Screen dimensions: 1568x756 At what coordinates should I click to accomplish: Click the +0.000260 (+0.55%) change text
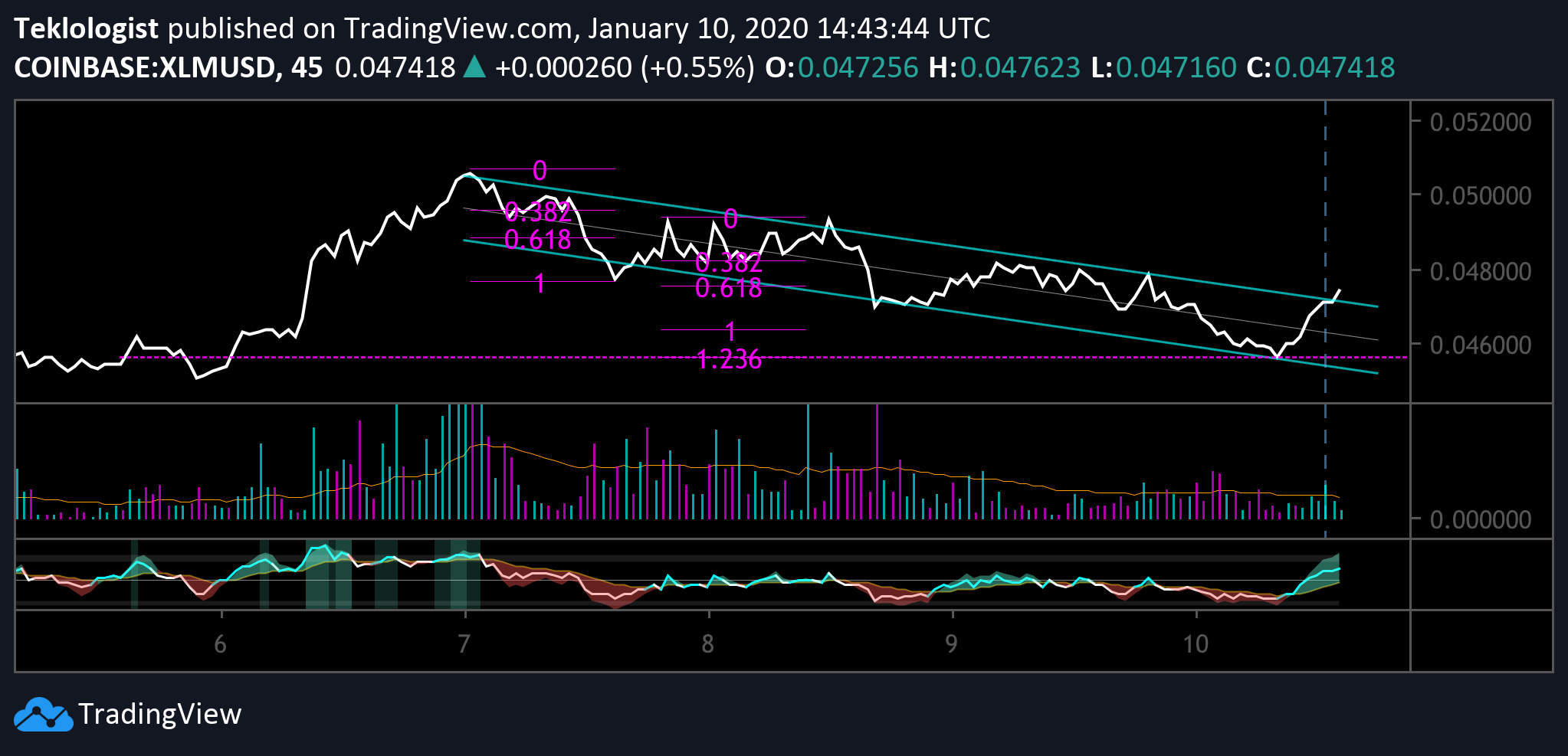point(625,67)
